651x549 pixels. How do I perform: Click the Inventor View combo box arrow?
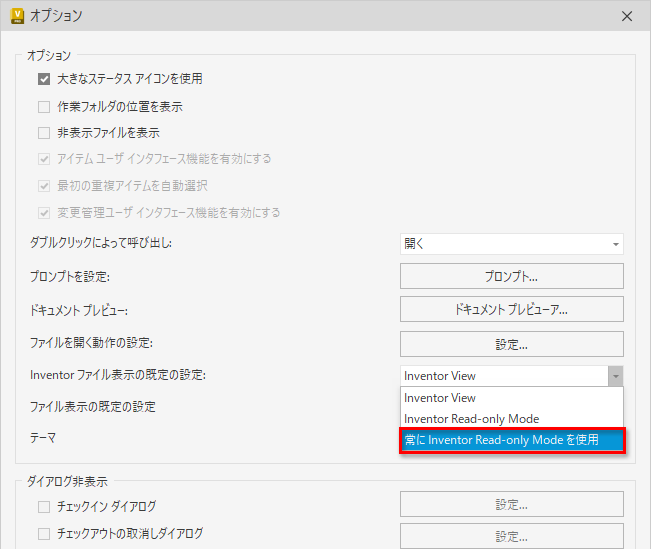[x=616, y=376]
